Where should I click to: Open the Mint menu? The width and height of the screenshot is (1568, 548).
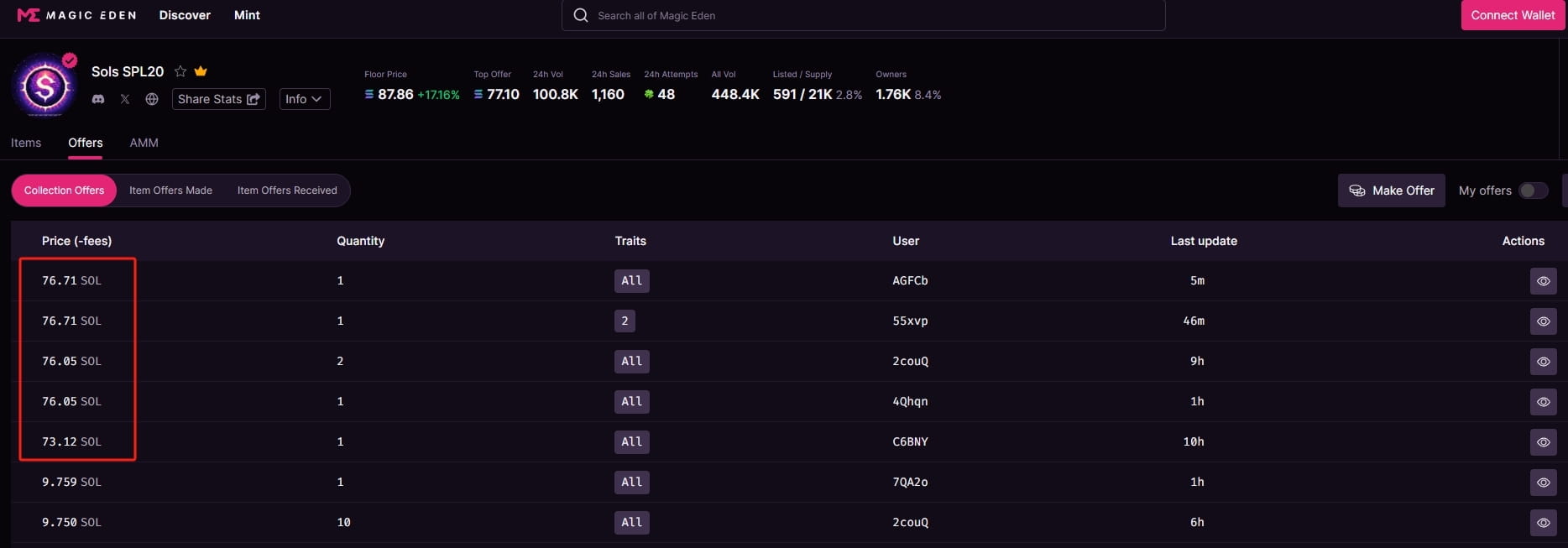tap(247, 15)
